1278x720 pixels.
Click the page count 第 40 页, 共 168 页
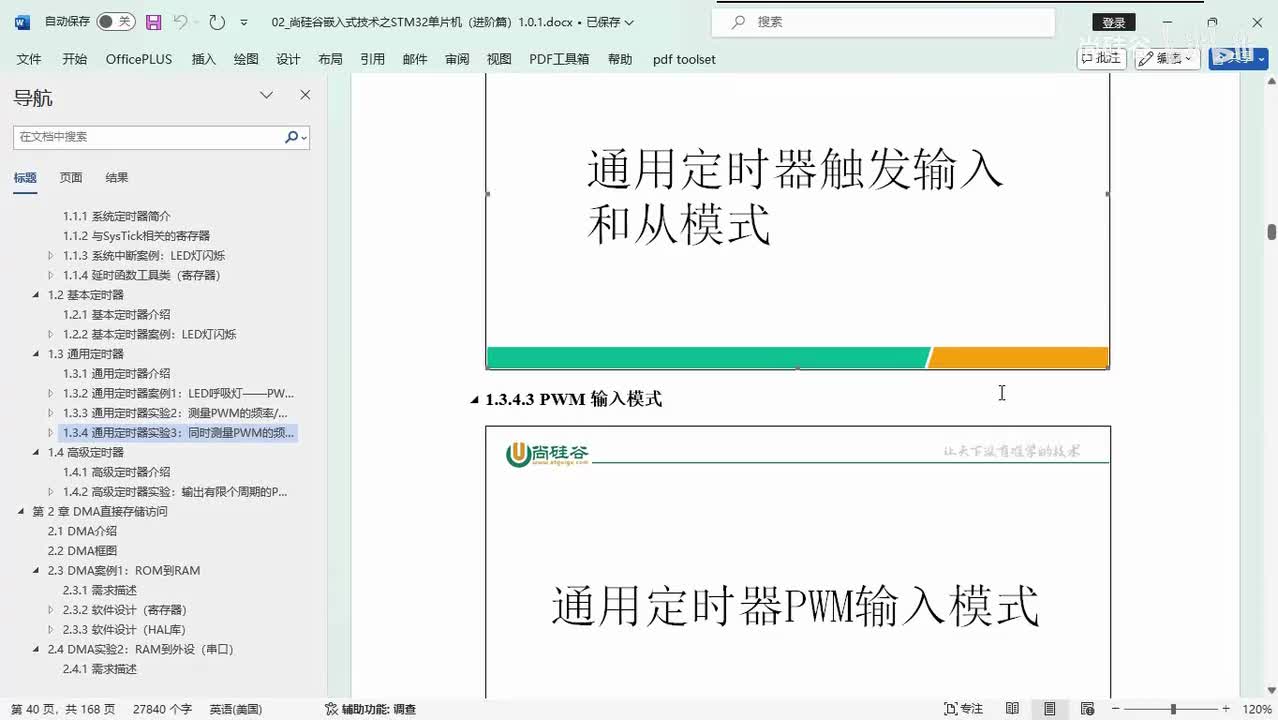[63, 709]
